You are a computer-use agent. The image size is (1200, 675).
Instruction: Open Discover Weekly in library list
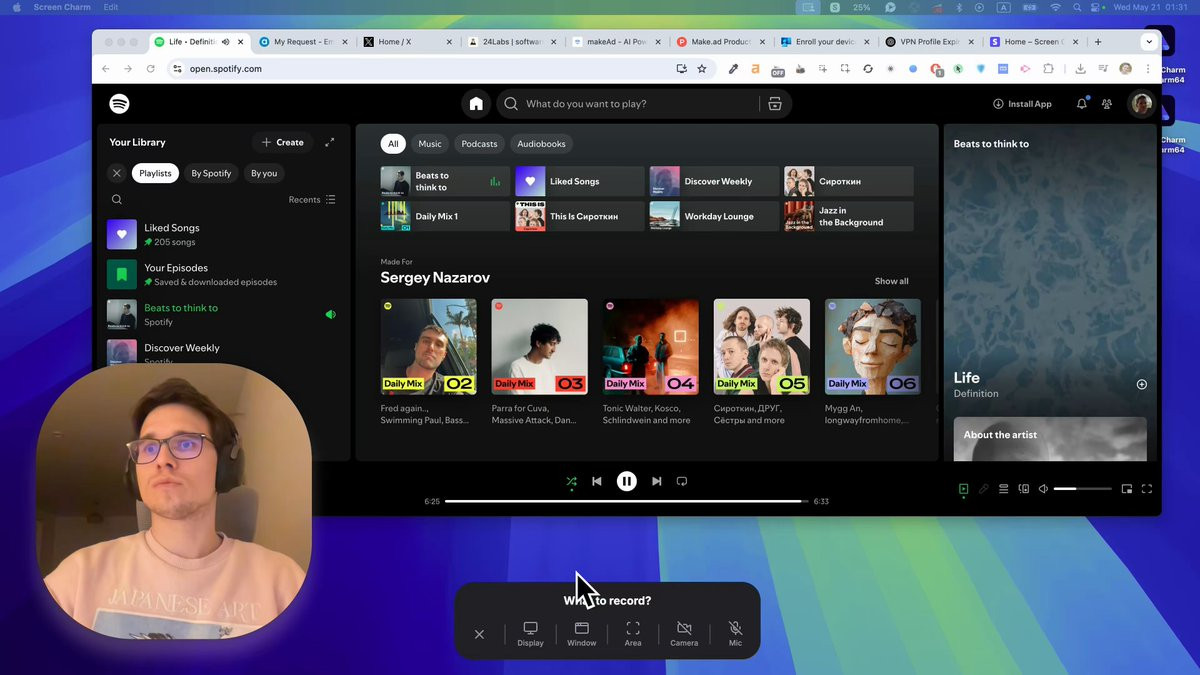[222, 352]
